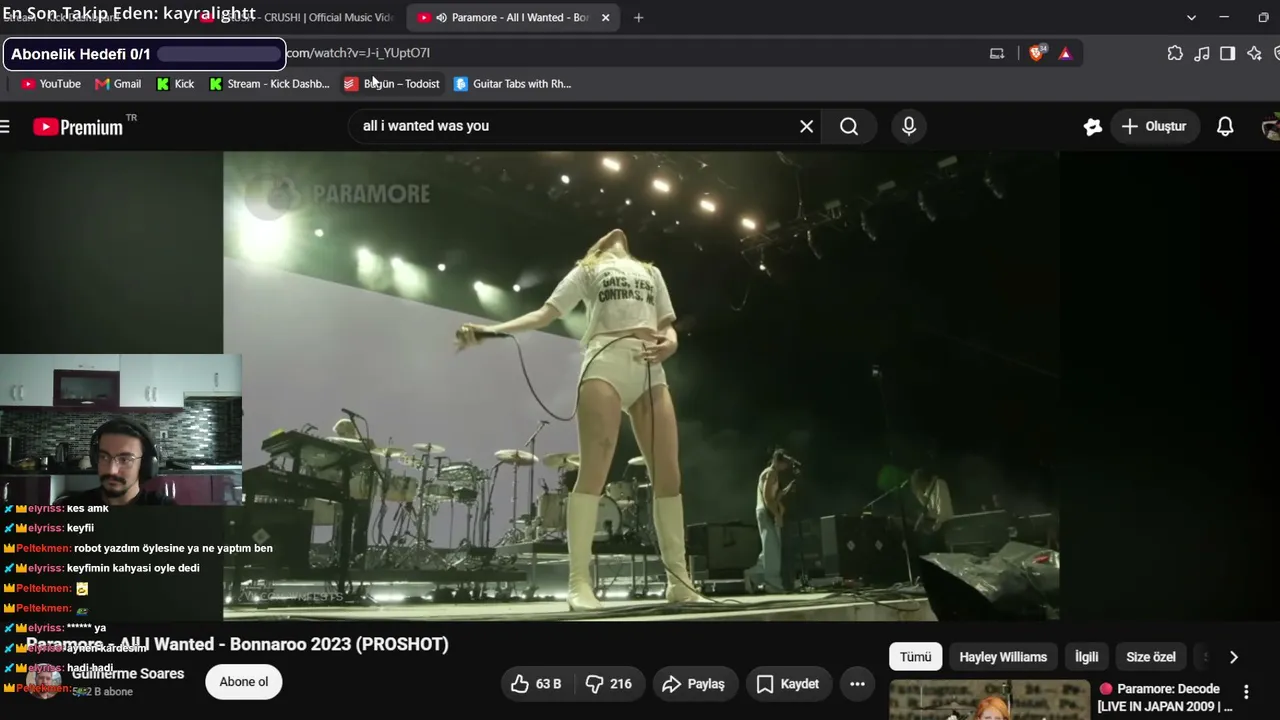Image resolution: width=1280 pixels, height=720 pixels.
Task: Like the video with thumbs up
Action: [536, 684]
